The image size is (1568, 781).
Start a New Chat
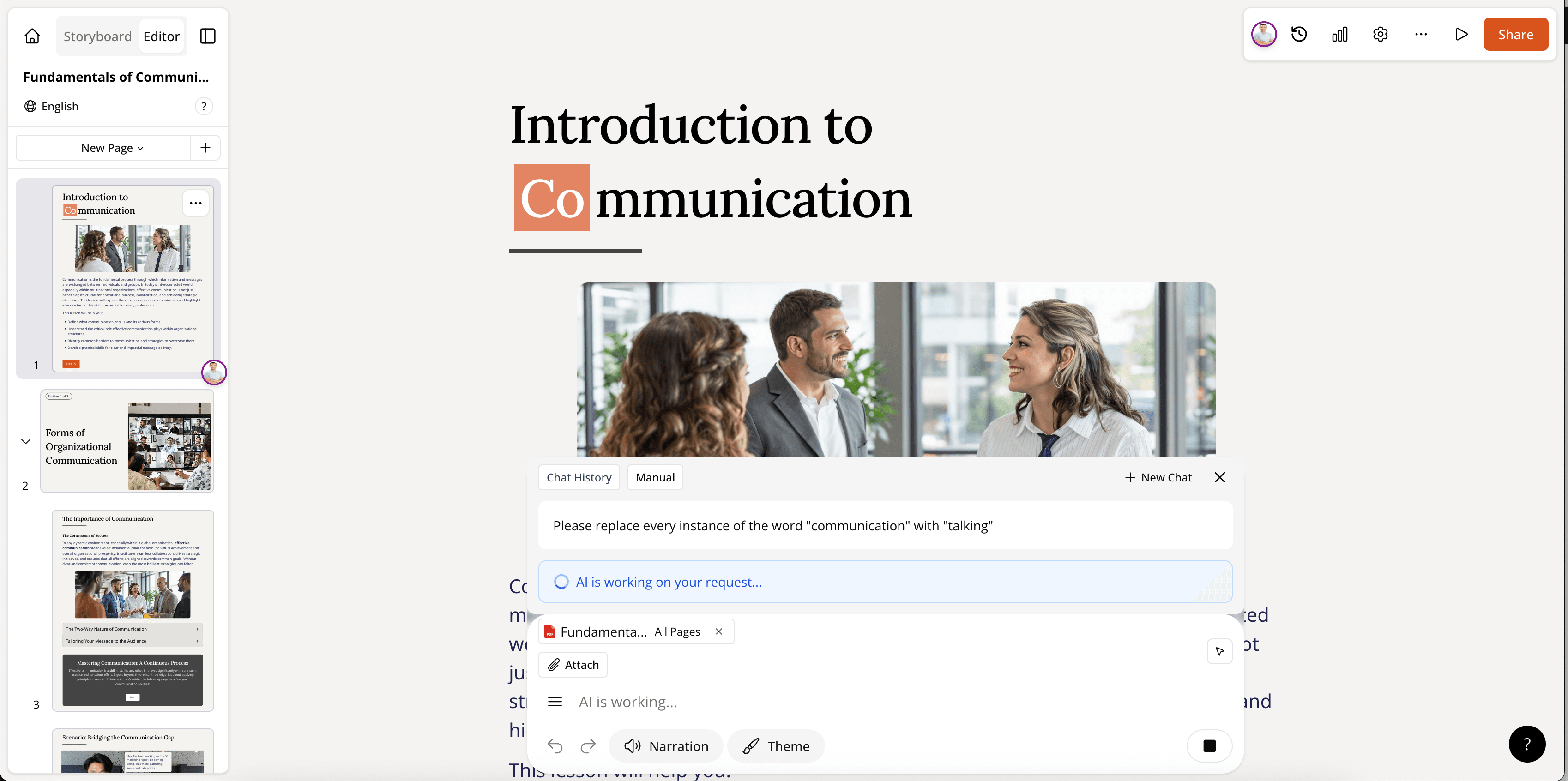coord(1158,477)
